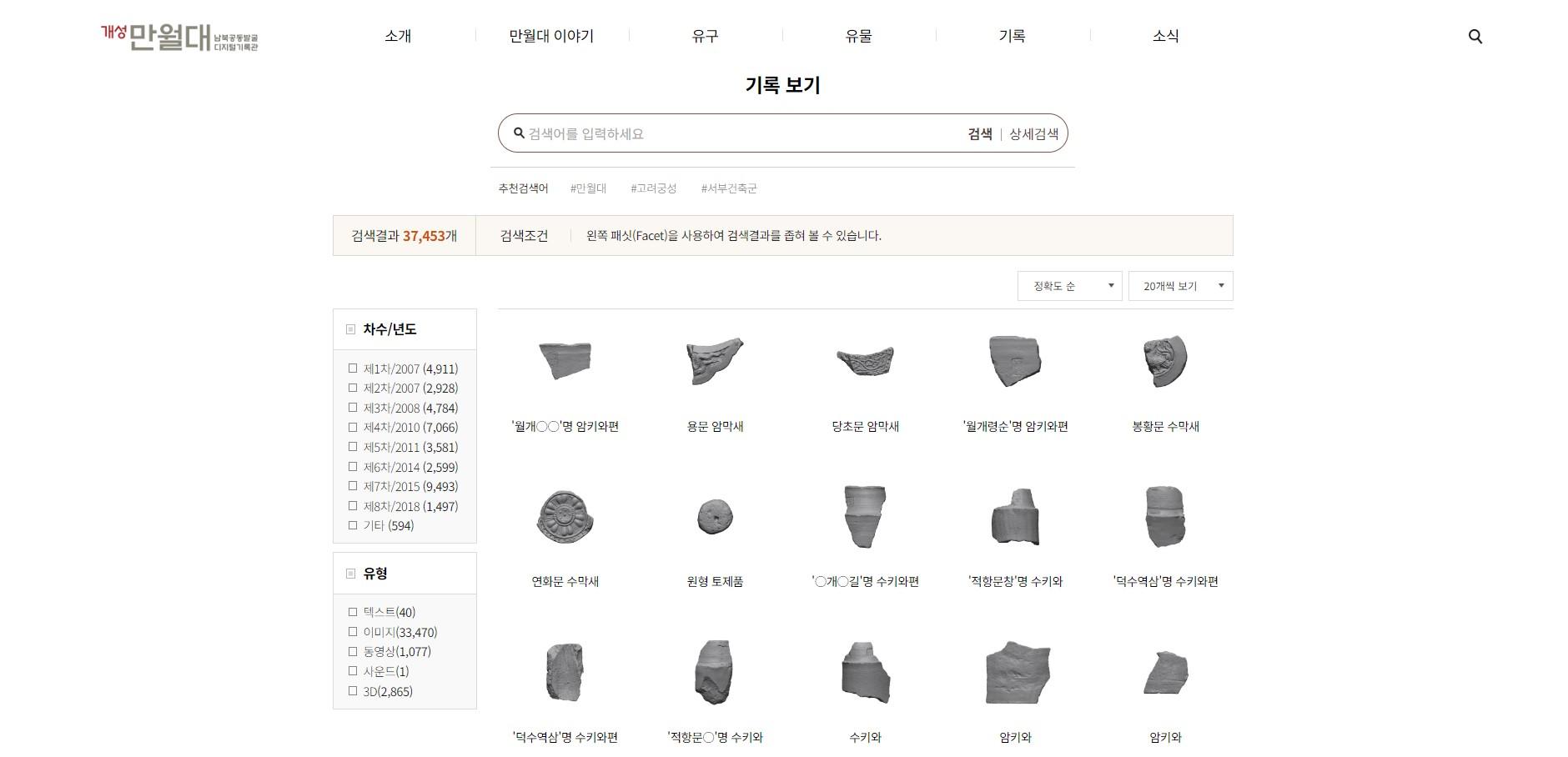The height and width of the screenshot is (757, 1568).
Task: Collapse the 유형 facet panel icon
Action: pos(350,574)
